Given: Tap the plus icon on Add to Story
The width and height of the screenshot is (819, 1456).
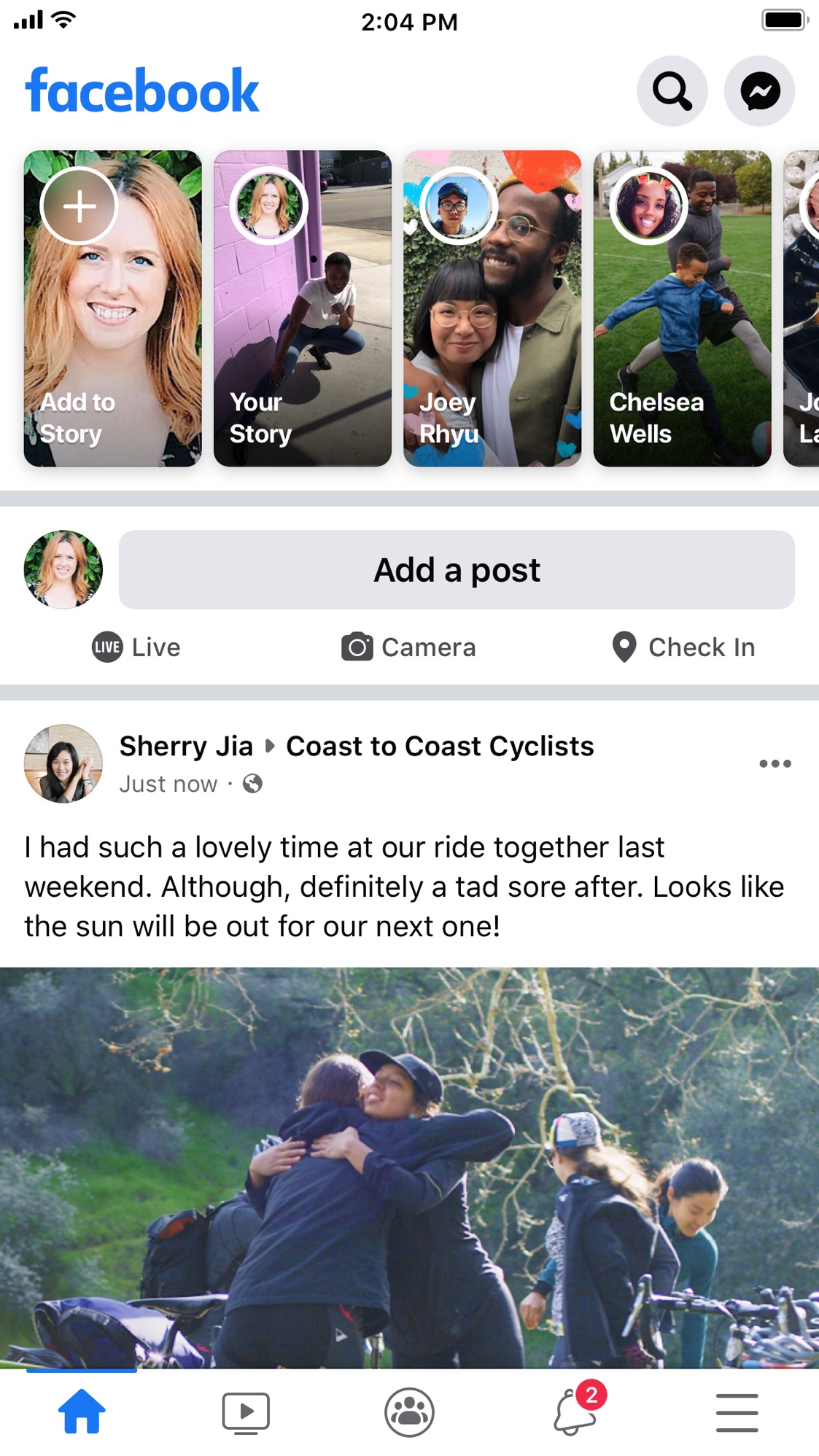Looking at the screenshot, I should pyautogui.click(x=79, y=206).
